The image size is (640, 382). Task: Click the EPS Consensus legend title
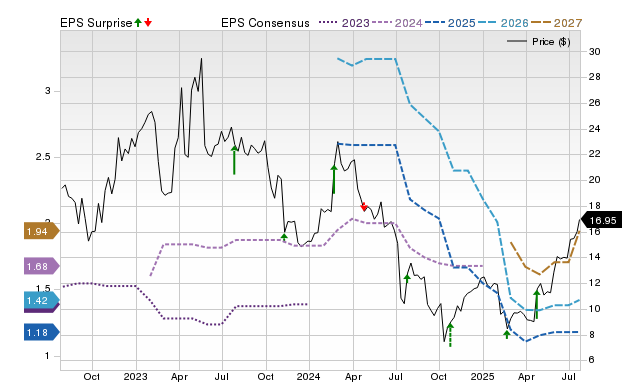tap(265, 23)
